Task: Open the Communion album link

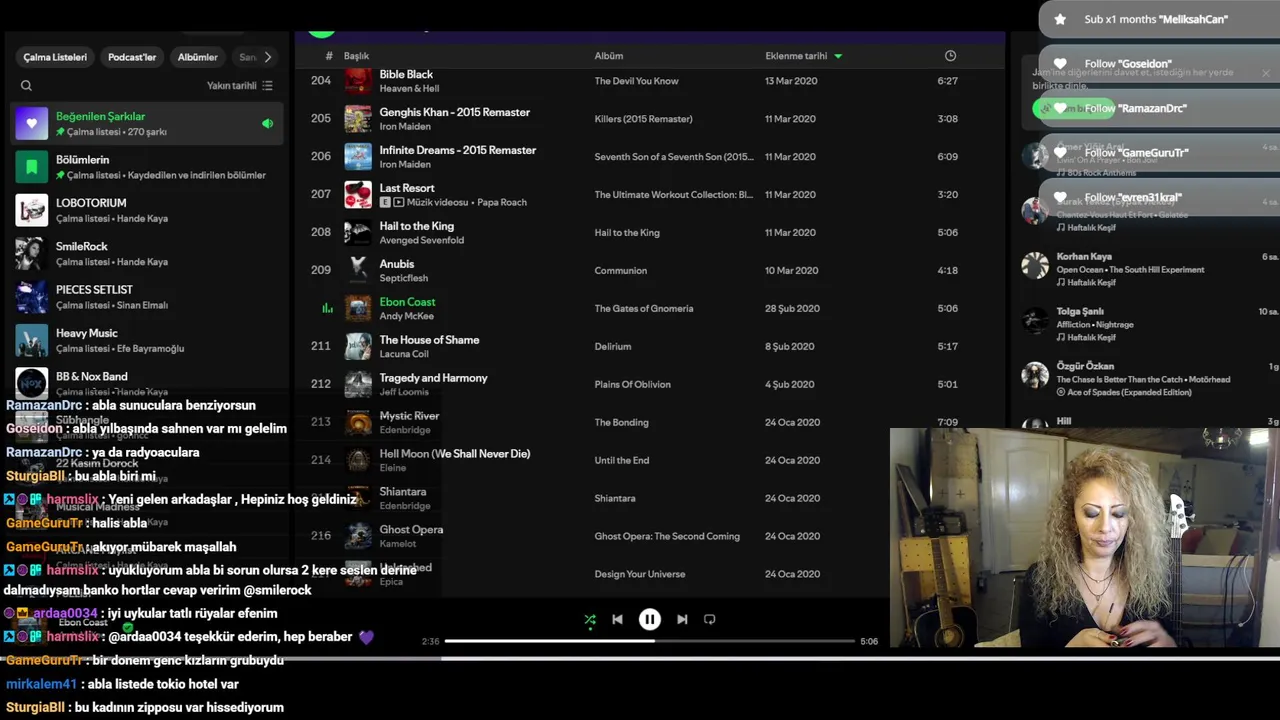Action: [x=621, y=271]
